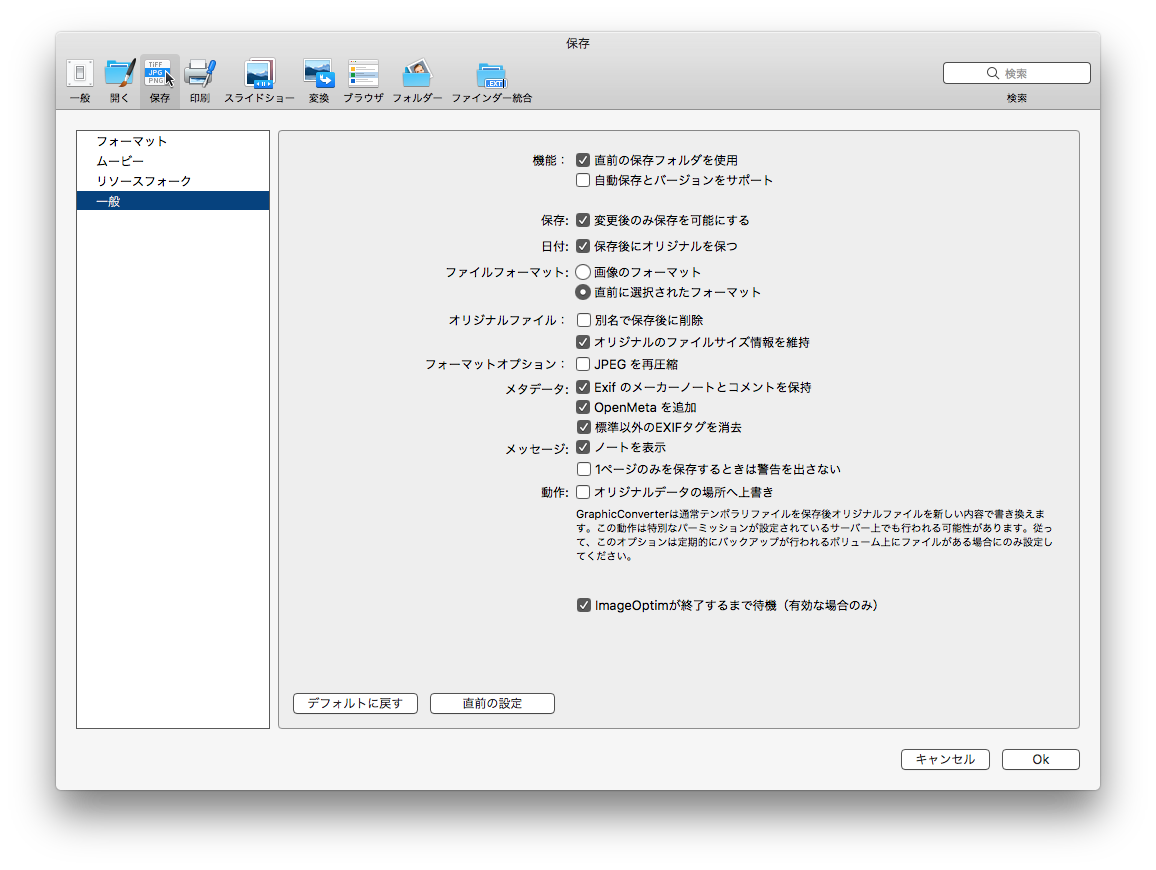This screenshot has height=870, width=1156.
Task: Click inside the 検索 search field
Action: pos(1016,72)
